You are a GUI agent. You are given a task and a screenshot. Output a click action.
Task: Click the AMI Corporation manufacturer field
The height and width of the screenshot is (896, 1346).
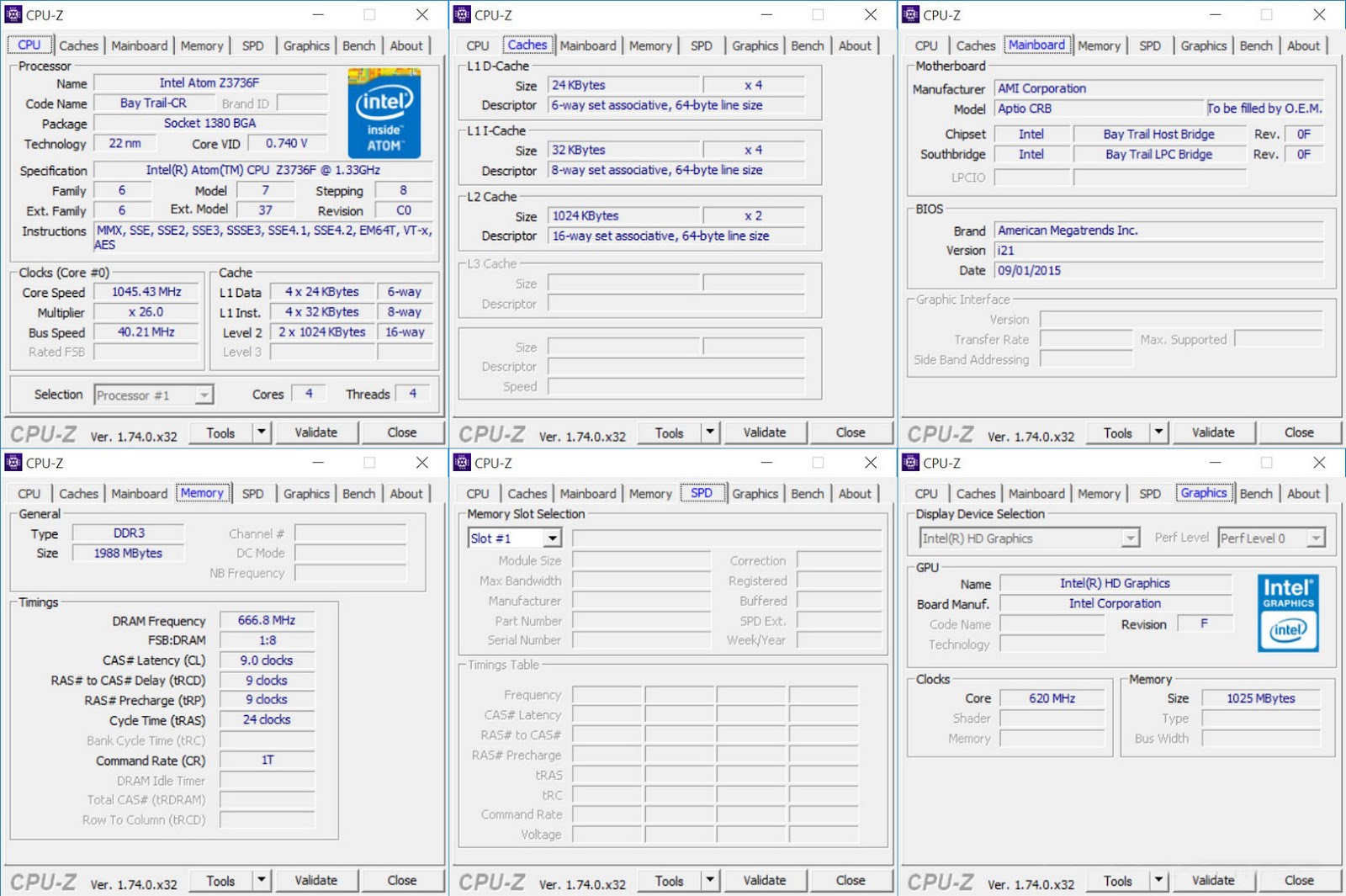coord(1158,88)
